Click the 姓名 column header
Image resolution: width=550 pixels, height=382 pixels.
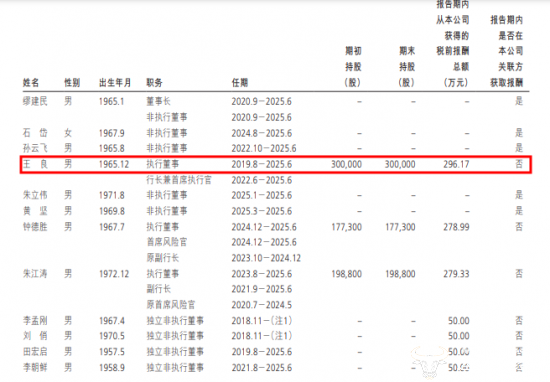click(31, 83)
